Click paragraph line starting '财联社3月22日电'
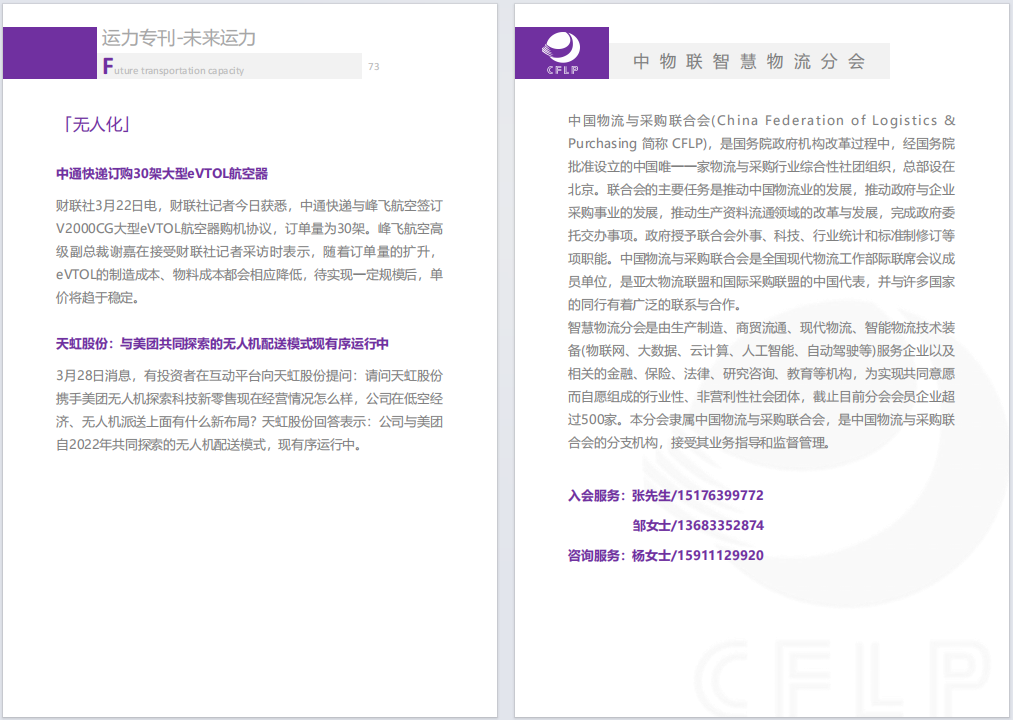The height and width of the screenshot is (720, 1013). 249,206
